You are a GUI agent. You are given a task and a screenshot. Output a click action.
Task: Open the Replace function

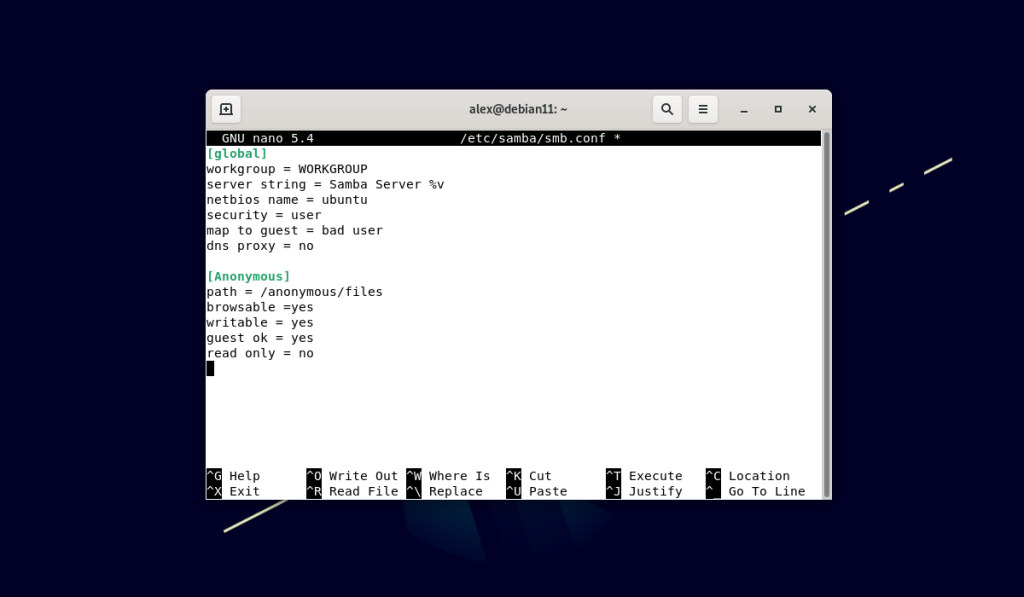coord(450,491)
